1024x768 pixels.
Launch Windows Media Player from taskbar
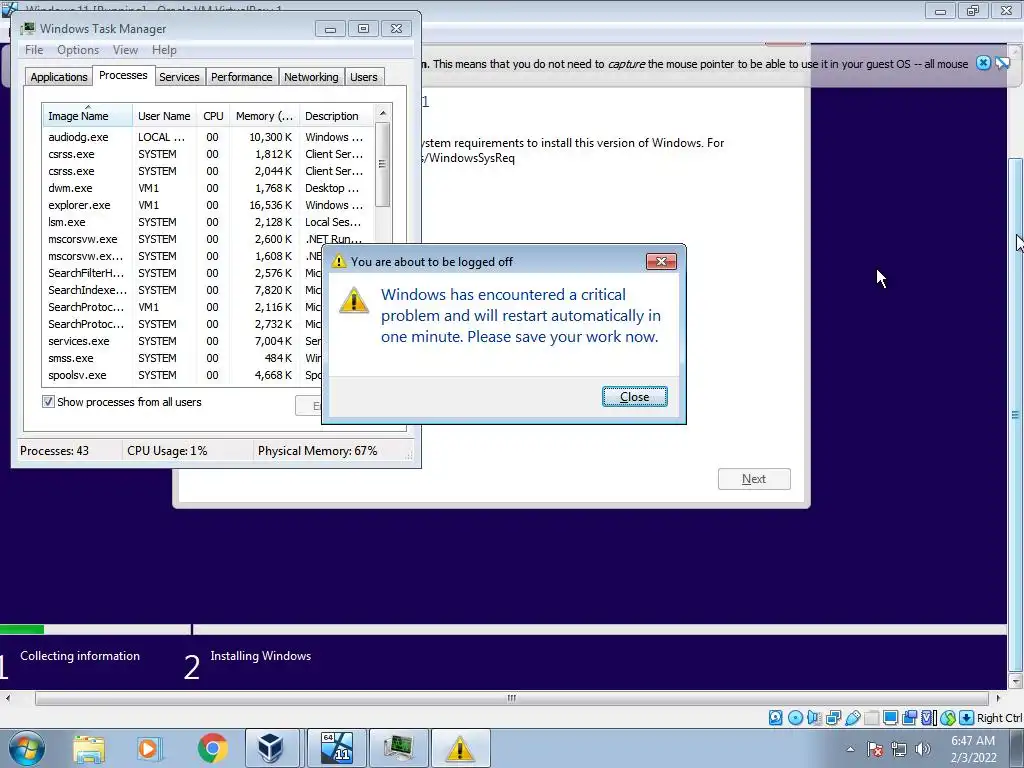(x=150, y=748)
